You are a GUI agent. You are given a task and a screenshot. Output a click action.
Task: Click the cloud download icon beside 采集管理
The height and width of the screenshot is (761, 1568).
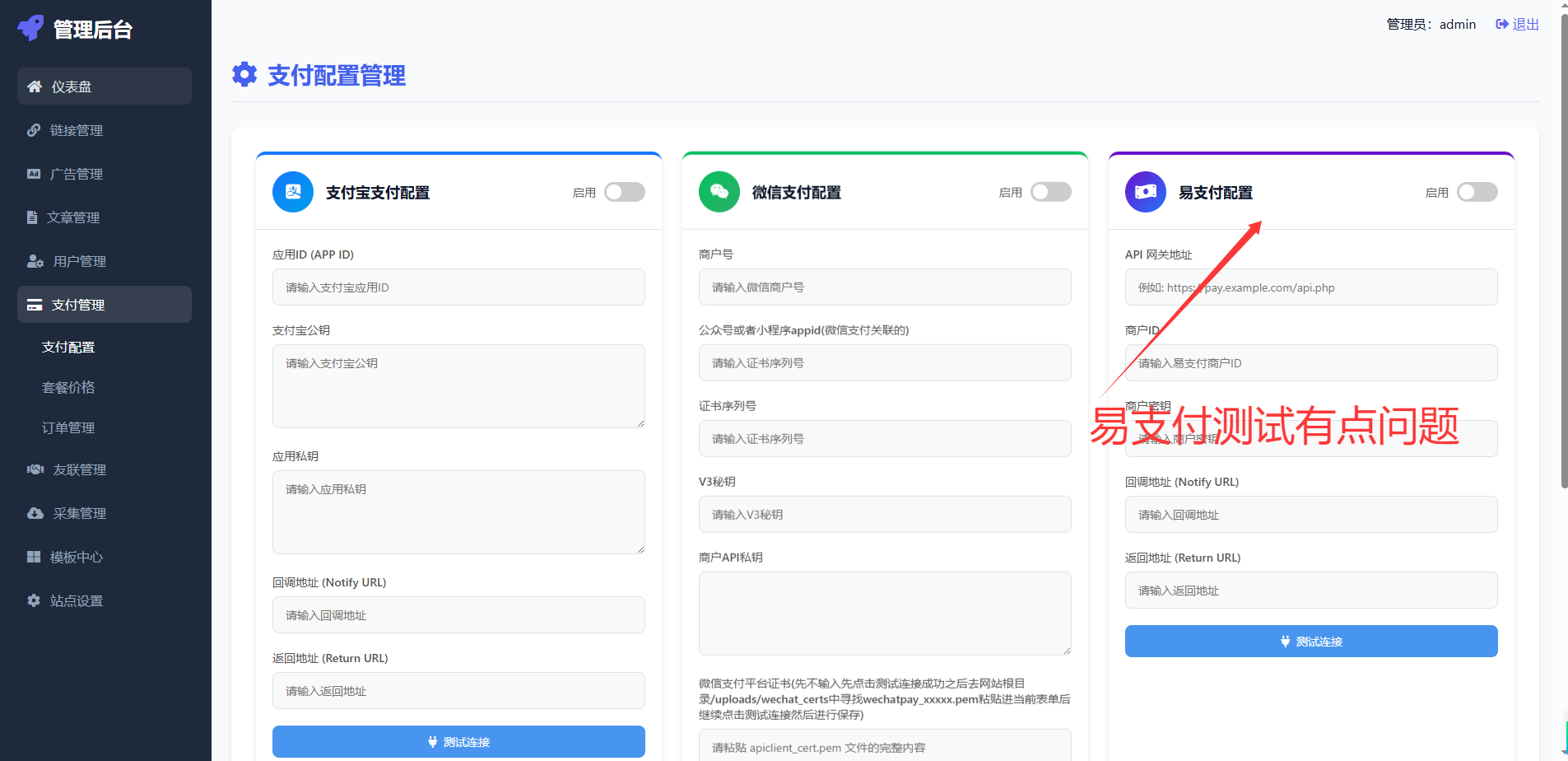click(35, 513)
